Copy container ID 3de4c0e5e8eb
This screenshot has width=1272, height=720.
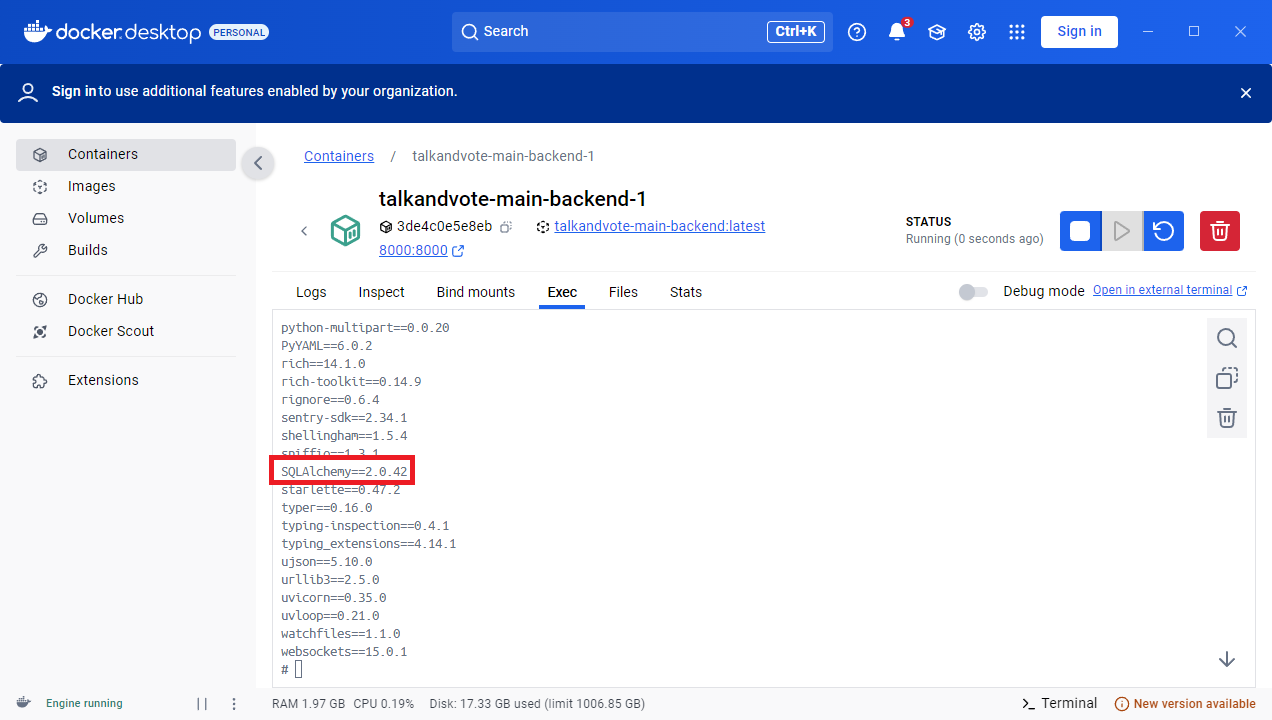[x=507, y=227]
